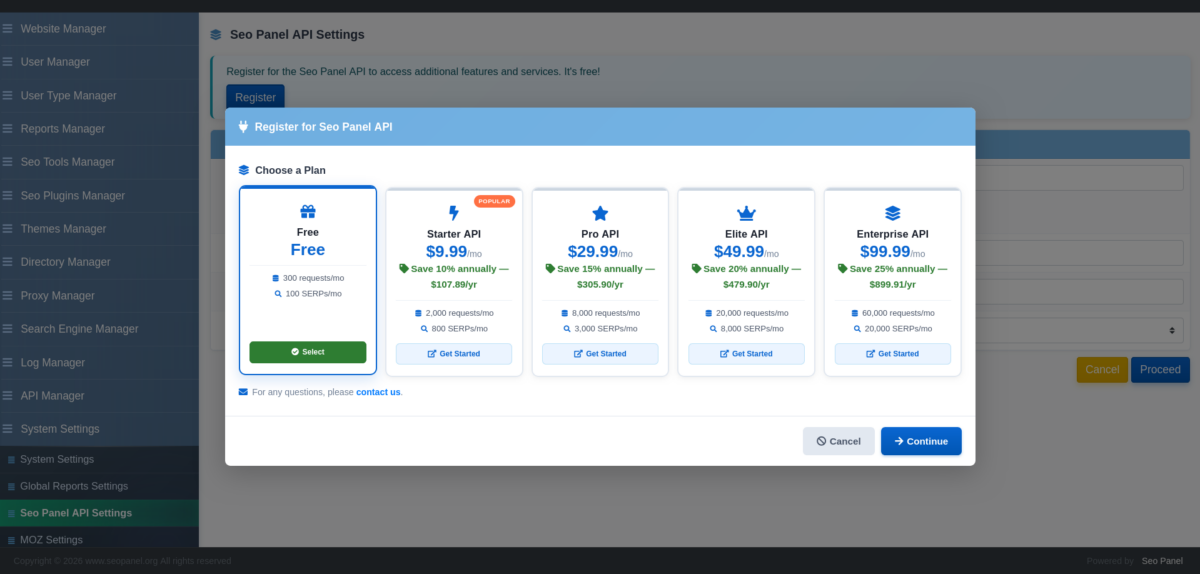Select Seo Panel API Settings sub-item
The height and width of the screenshot is (574, 1200).
tap(99, 513)
